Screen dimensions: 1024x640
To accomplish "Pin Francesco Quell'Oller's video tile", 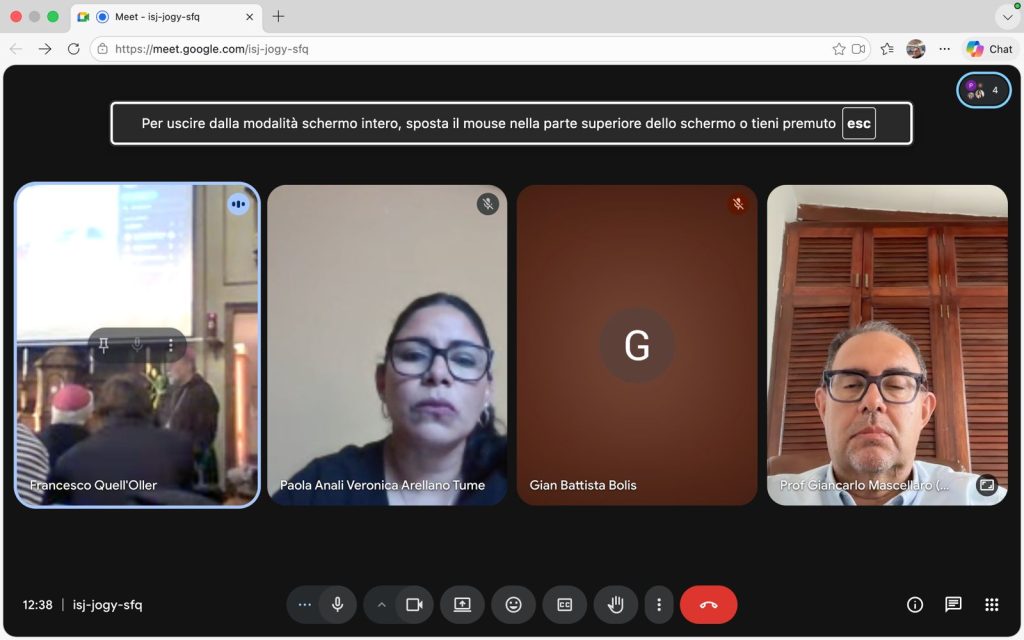I will [104, 345].
